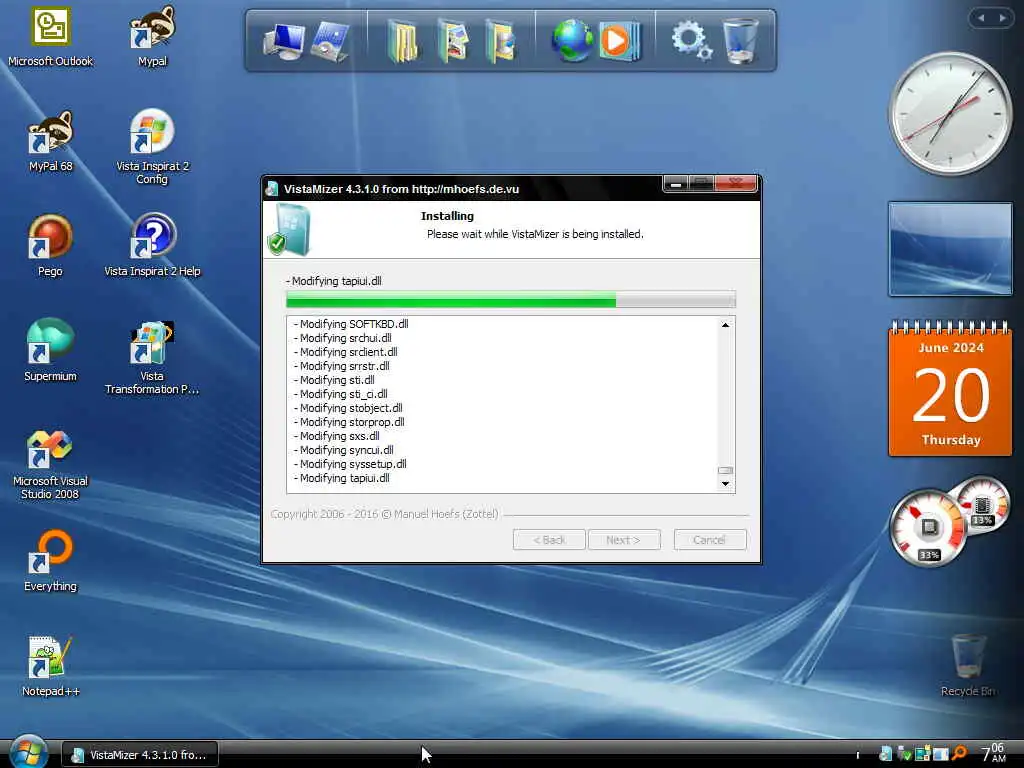
Task: Launch Microsoft Visual Studio 2008 shortcut
Action: 50,465
